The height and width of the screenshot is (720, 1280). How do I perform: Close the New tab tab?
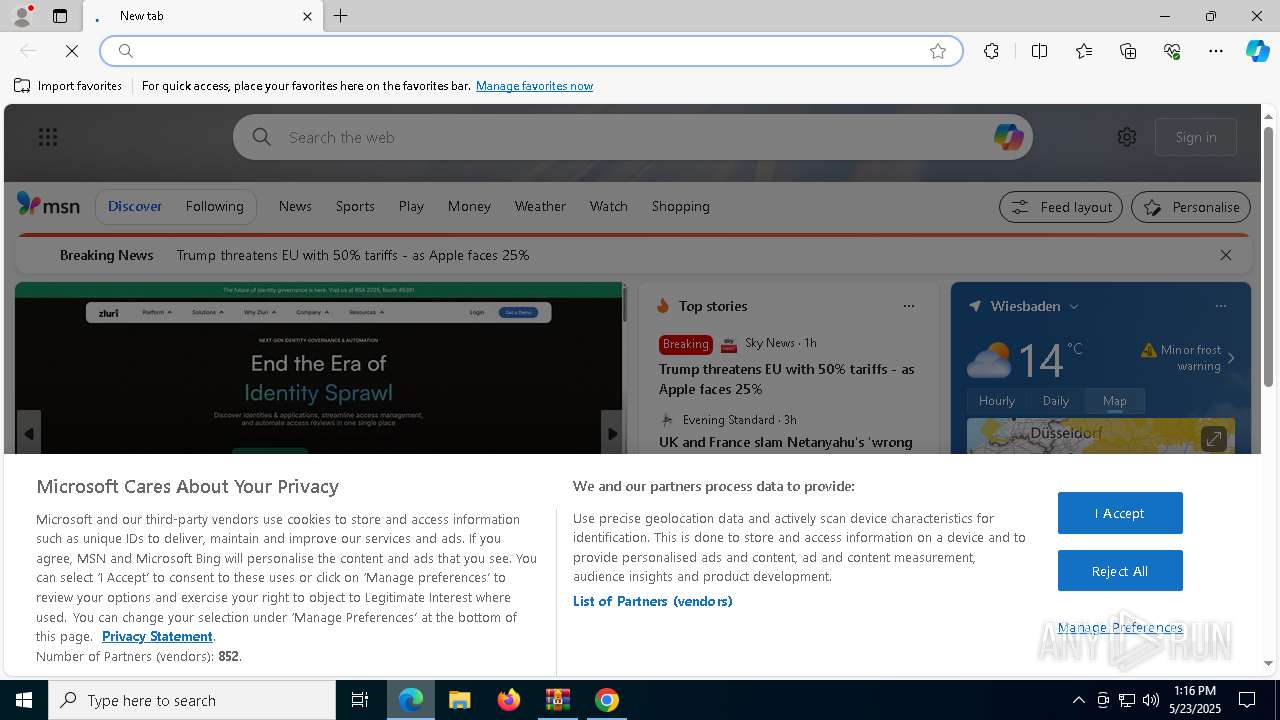(x=307, y=16)
